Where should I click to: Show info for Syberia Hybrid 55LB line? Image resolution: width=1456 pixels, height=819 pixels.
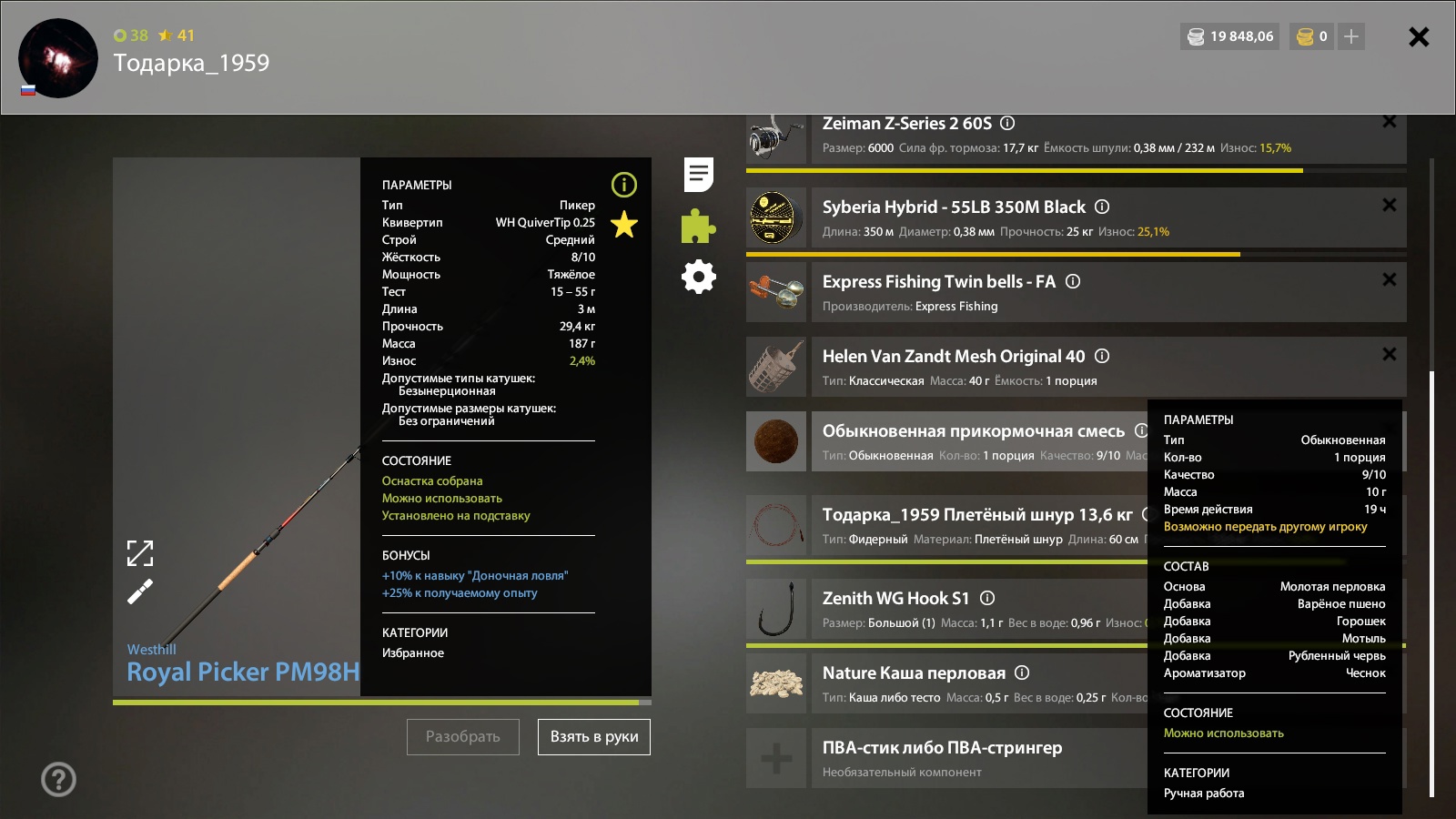[1102, 207]
